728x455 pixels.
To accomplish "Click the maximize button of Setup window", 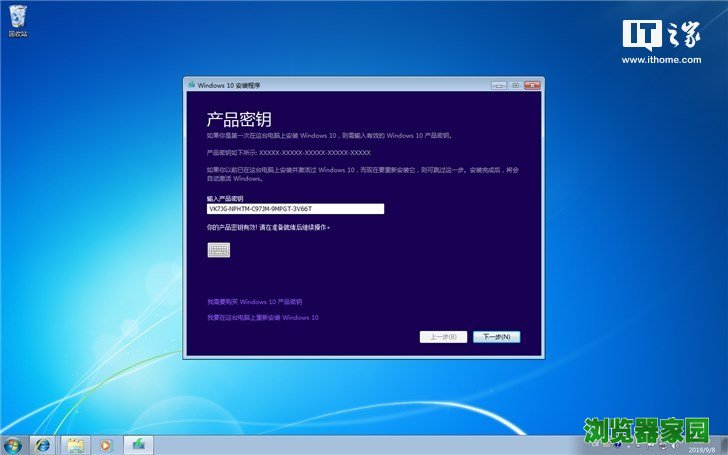I will [x=514, y=85].
